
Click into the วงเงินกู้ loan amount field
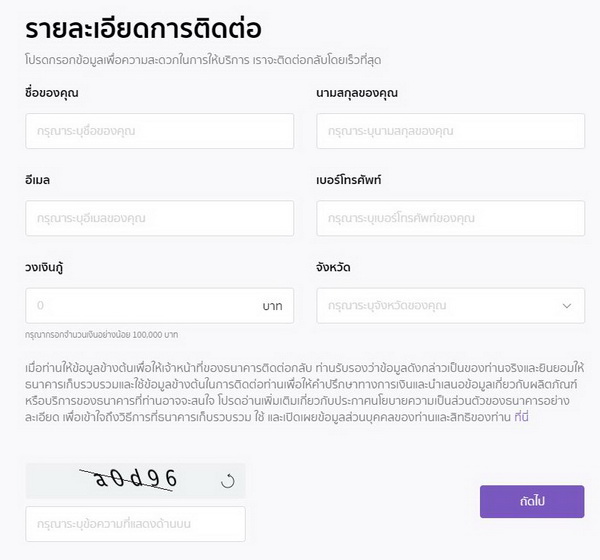coord(160,306)
